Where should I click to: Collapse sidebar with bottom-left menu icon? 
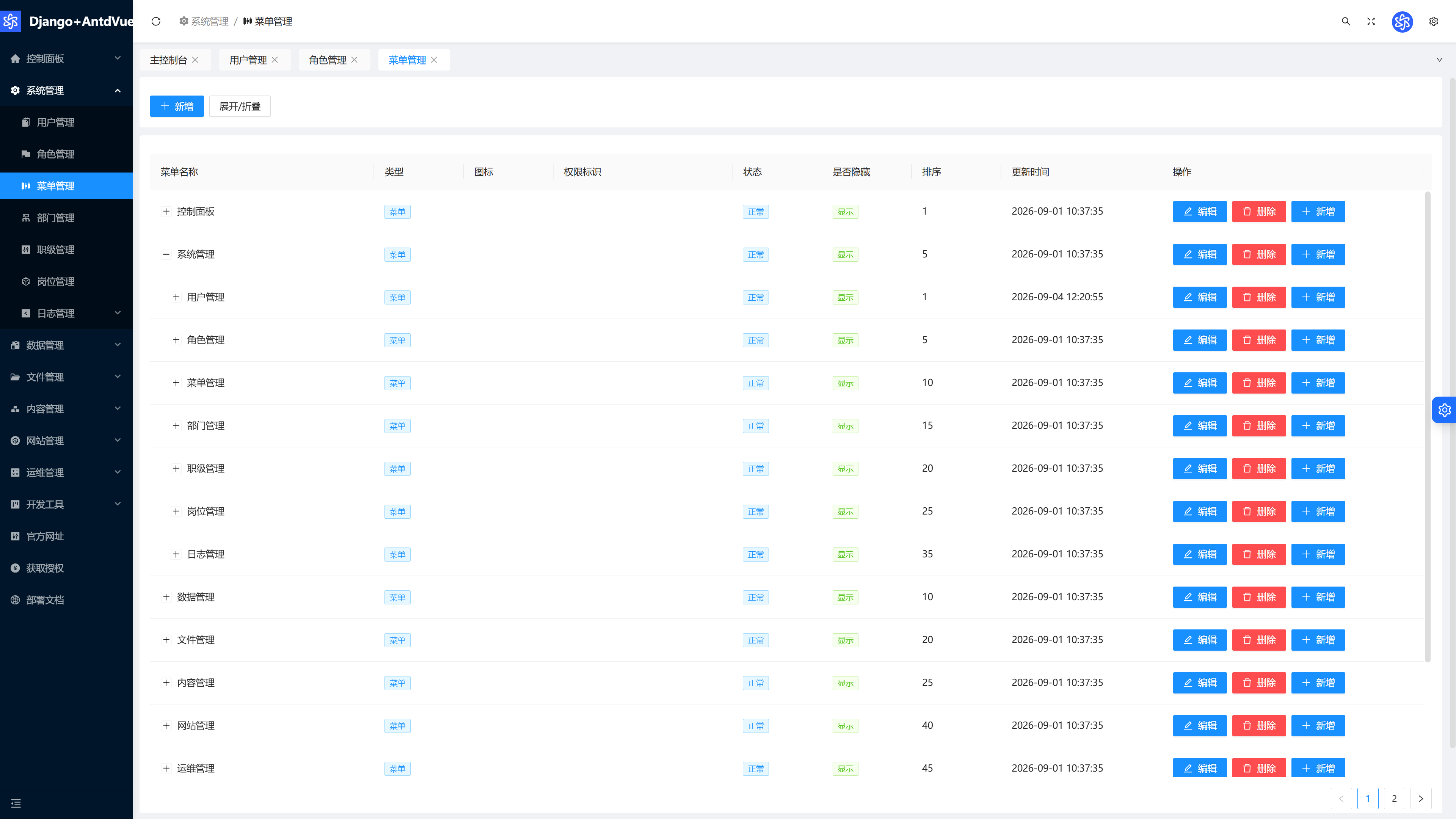[x=16, y=803]
